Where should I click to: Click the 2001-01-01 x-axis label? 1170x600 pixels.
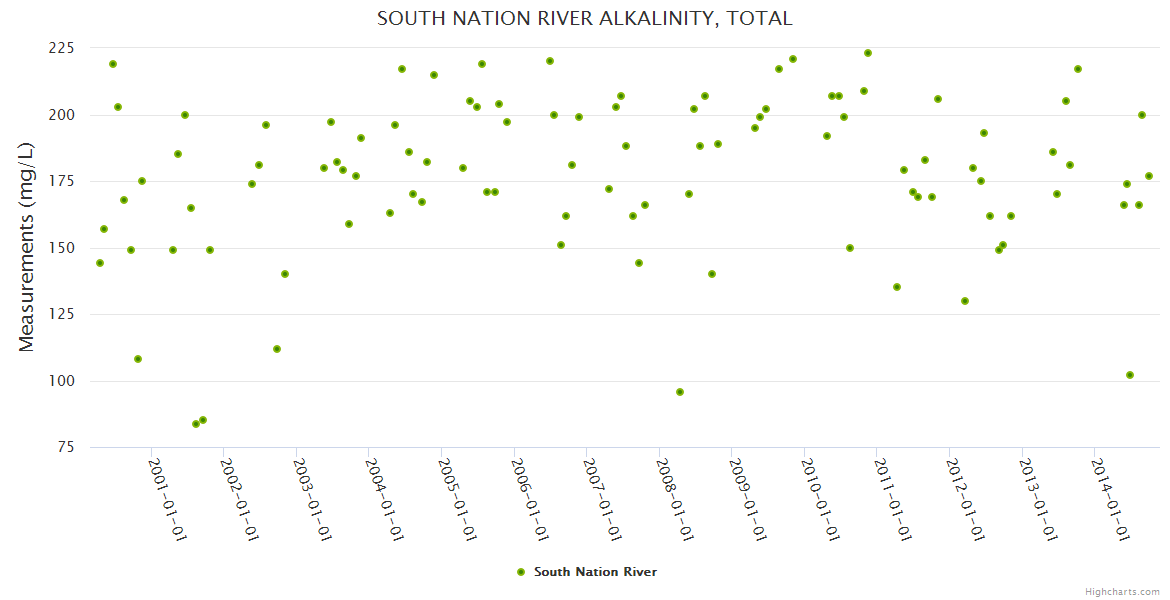click(x=168, y=499)
